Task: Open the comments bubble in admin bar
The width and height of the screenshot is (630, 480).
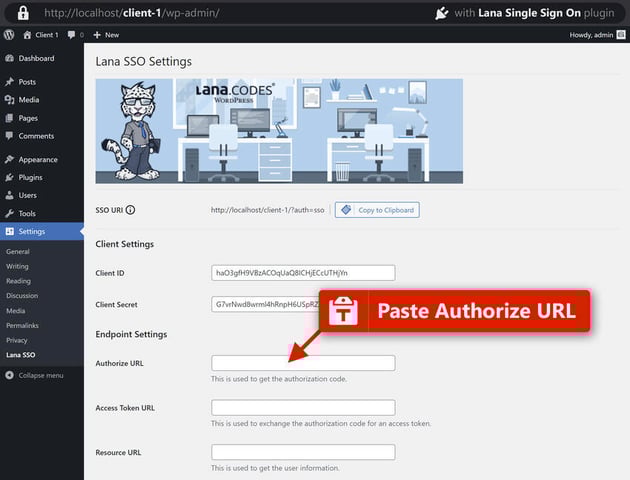Action: click(x=76, y=35)
